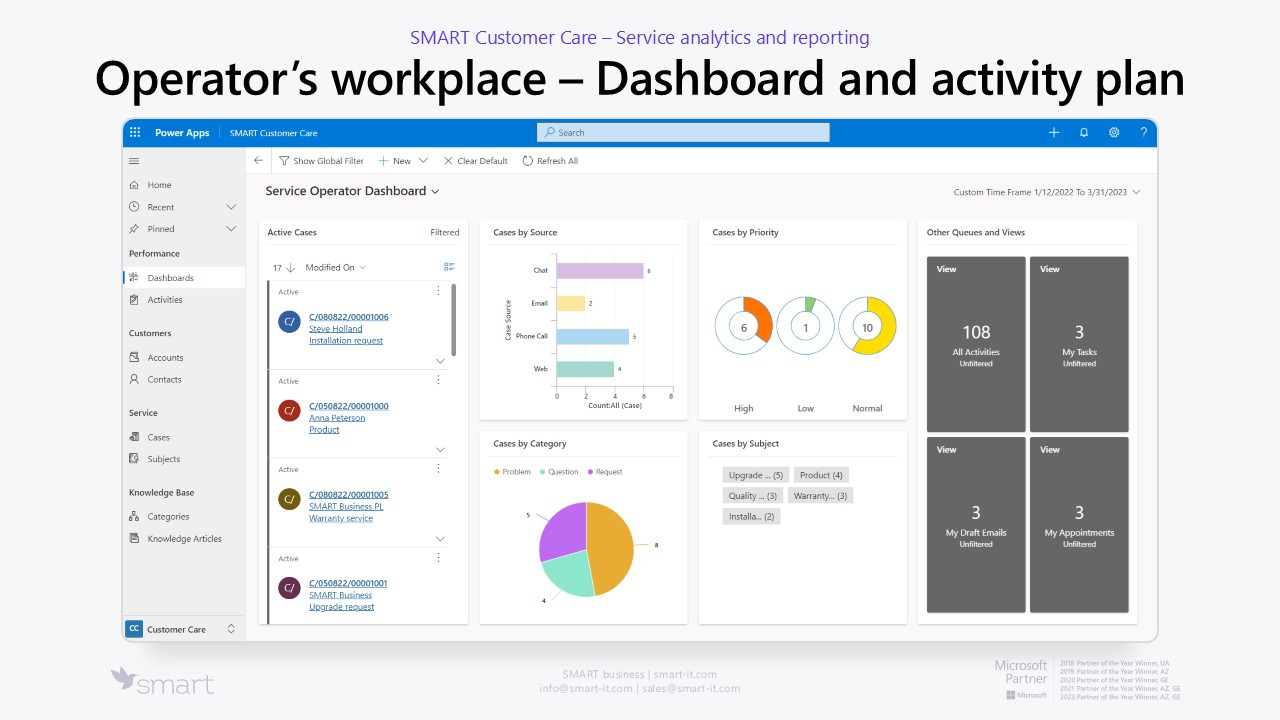The height and width of the screenshot is (720, 1280).
Task: Open the help question mark icon
Action: 1143,132
